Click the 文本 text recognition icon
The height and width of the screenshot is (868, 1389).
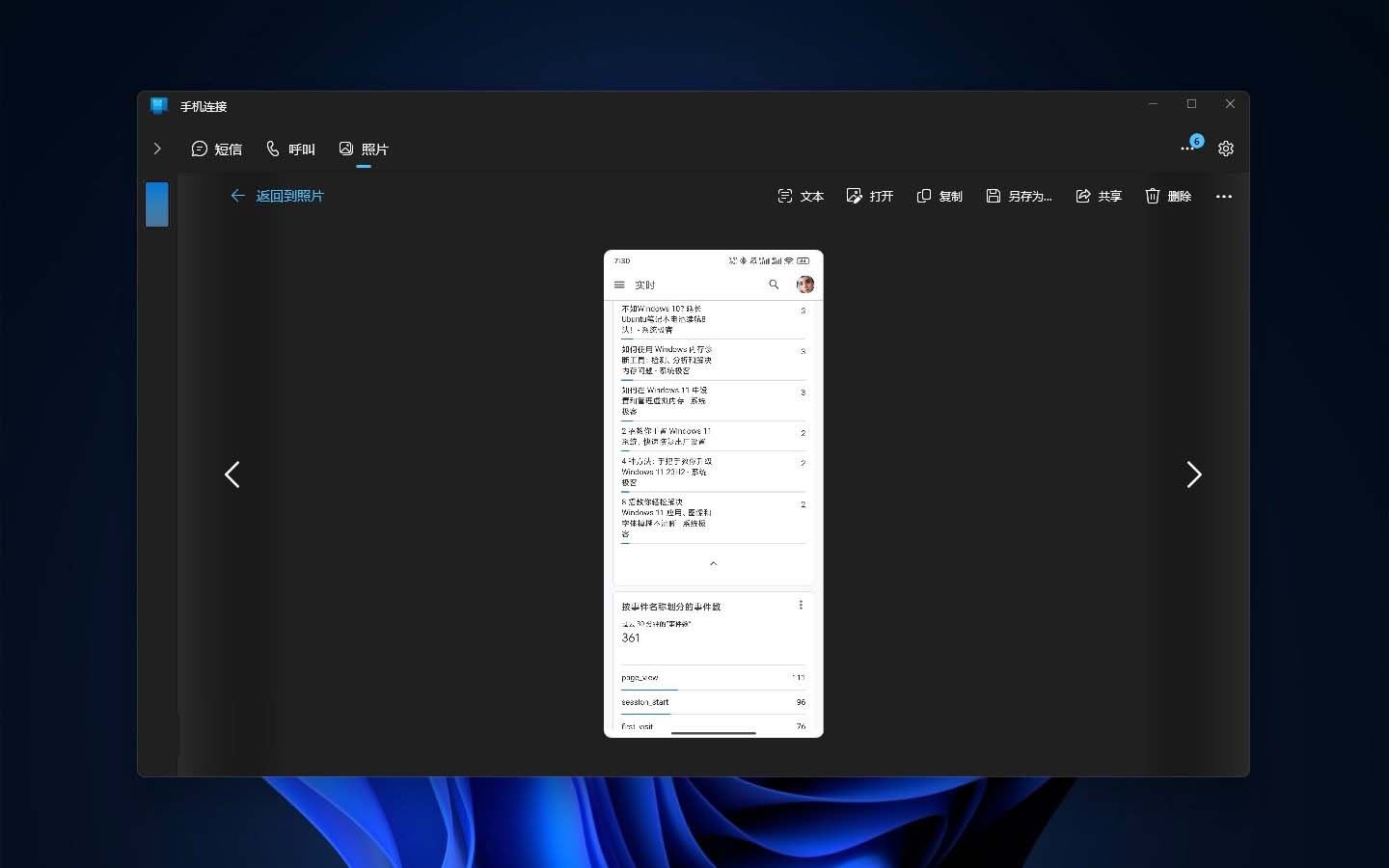click(x=785, y=196)
